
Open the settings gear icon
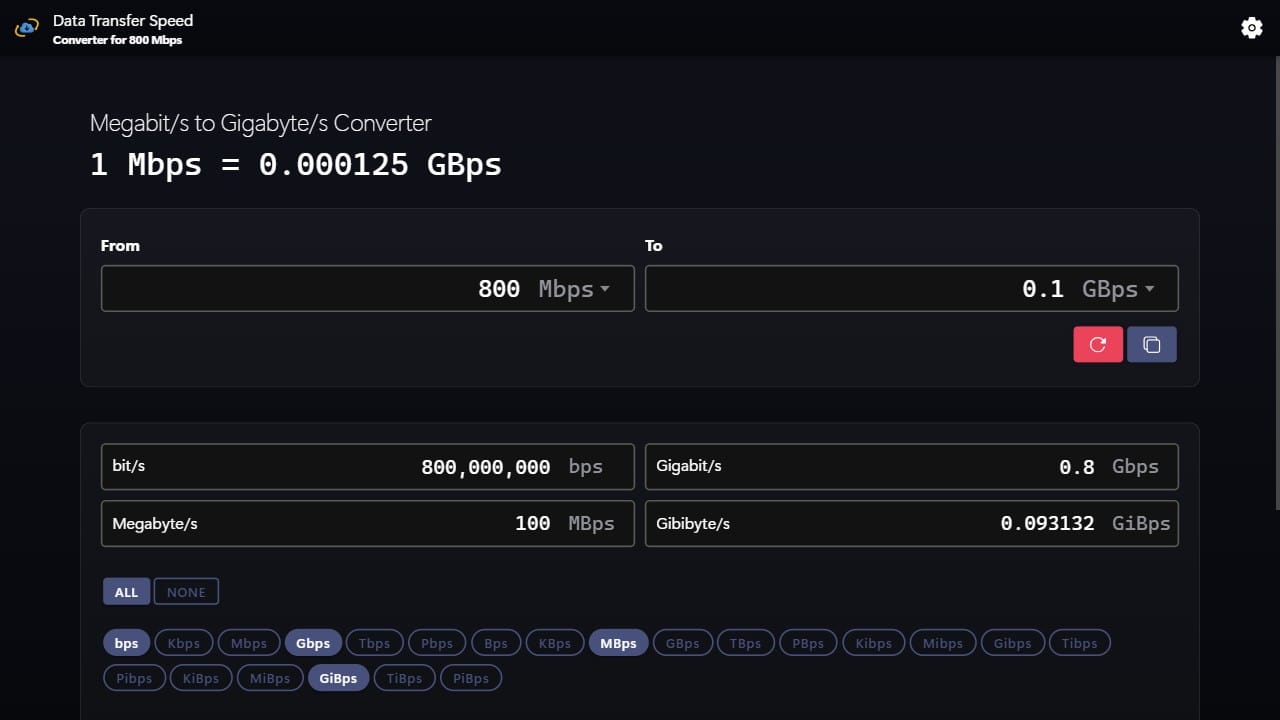[1251, 28]
